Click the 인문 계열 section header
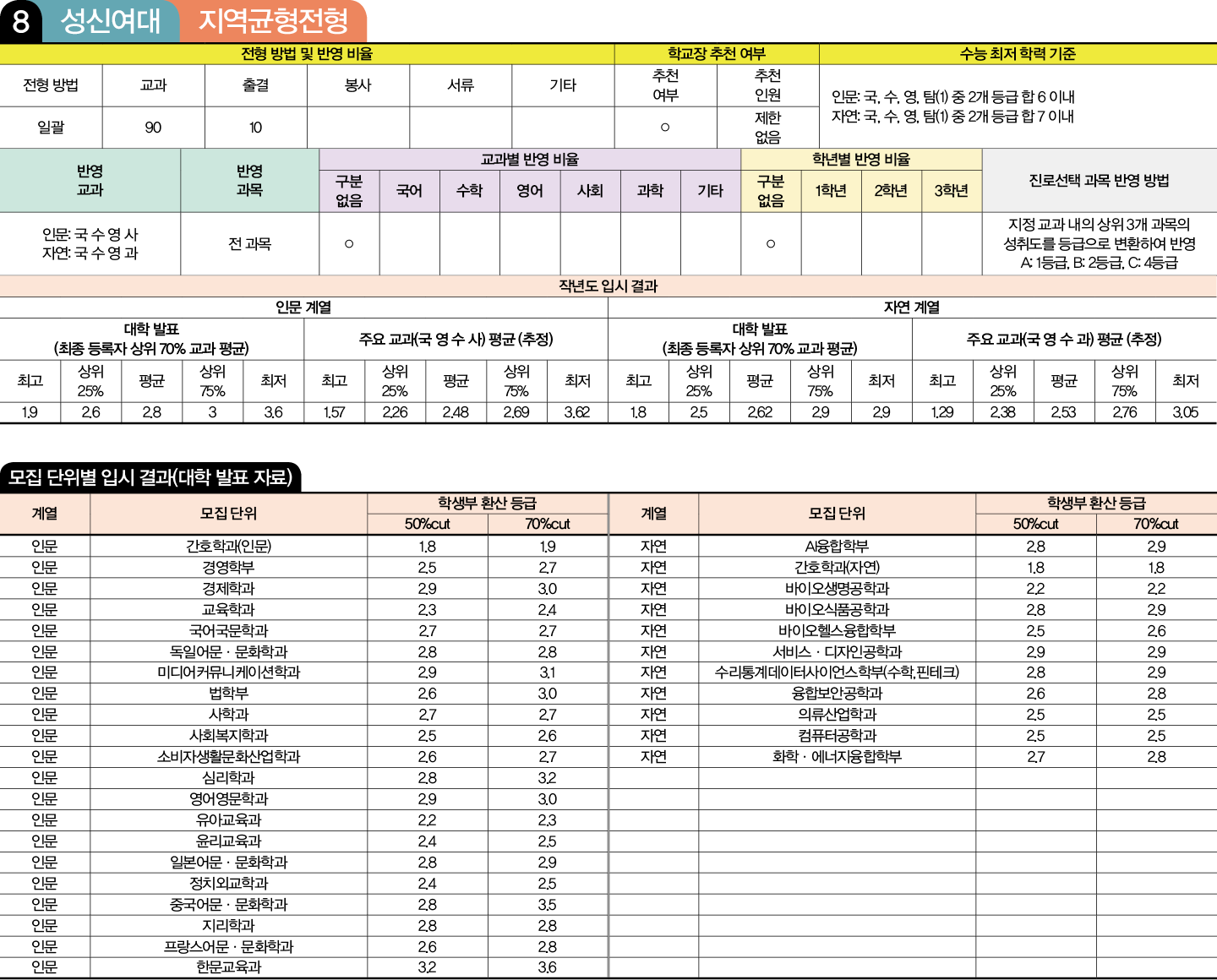The width and height of the screenshot is (1217, 980). [x=303, y=308]
